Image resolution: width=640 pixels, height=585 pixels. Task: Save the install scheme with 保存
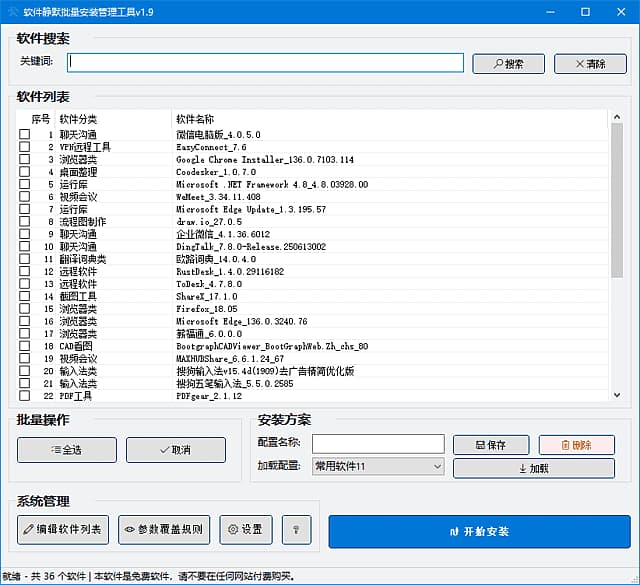[x=490, y=444]
